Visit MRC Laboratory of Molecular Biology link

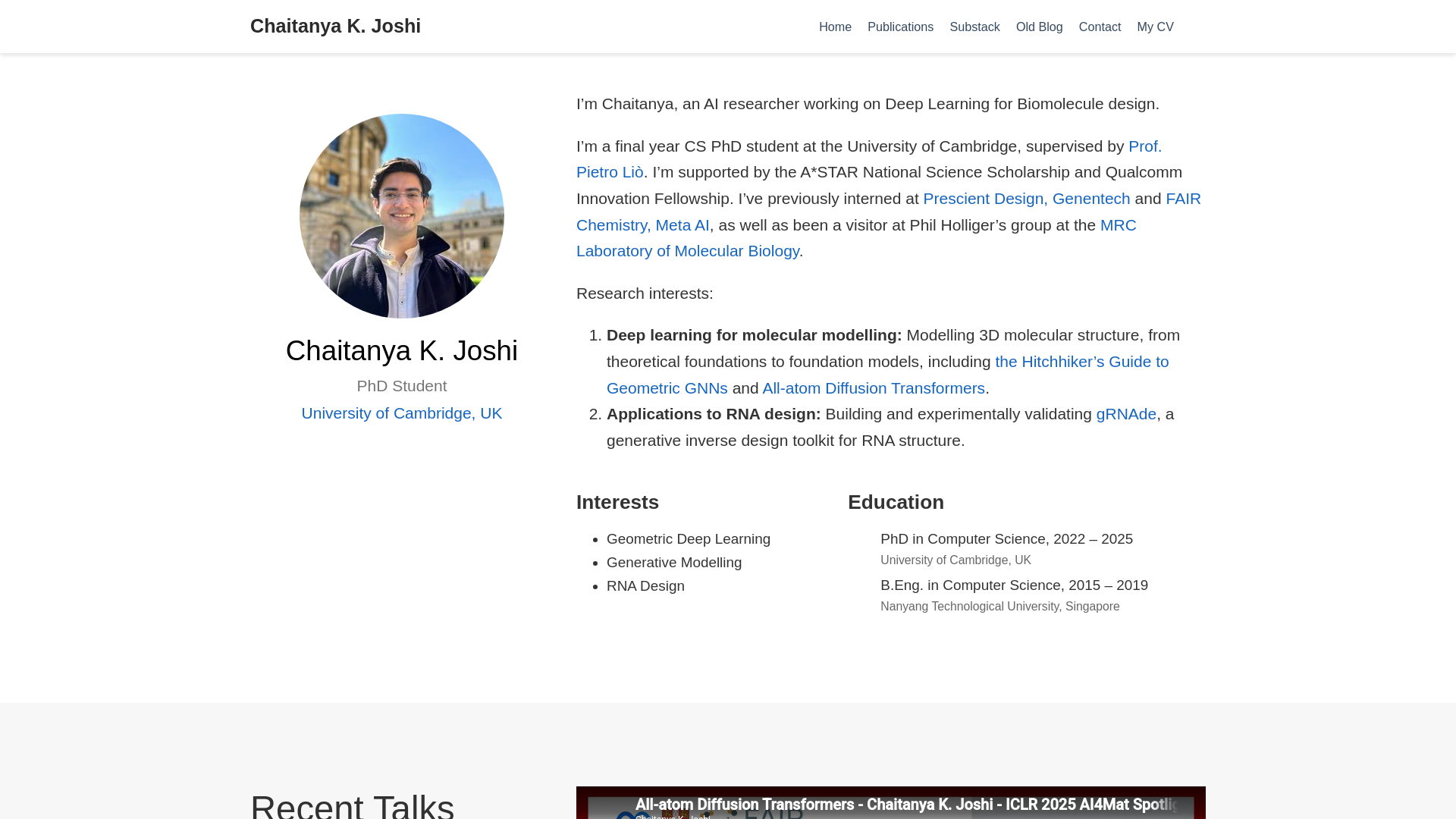click(687, 251)
